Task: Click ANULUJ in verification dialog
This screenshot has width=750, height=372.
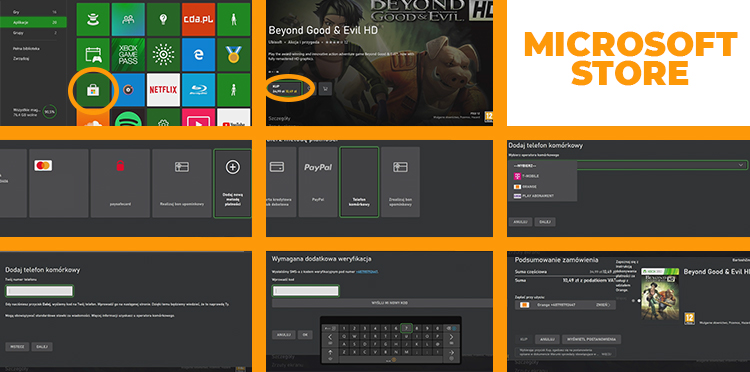Action: click(x=284, y=335)
